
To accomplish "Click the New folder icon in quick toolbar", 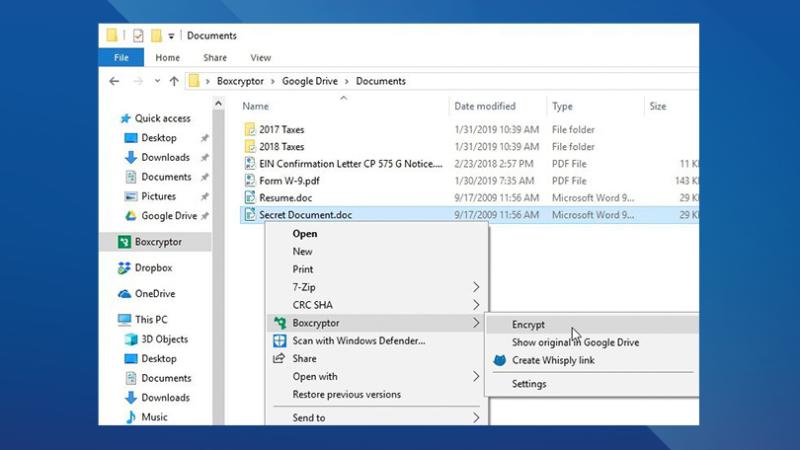I will pos(156,36).
